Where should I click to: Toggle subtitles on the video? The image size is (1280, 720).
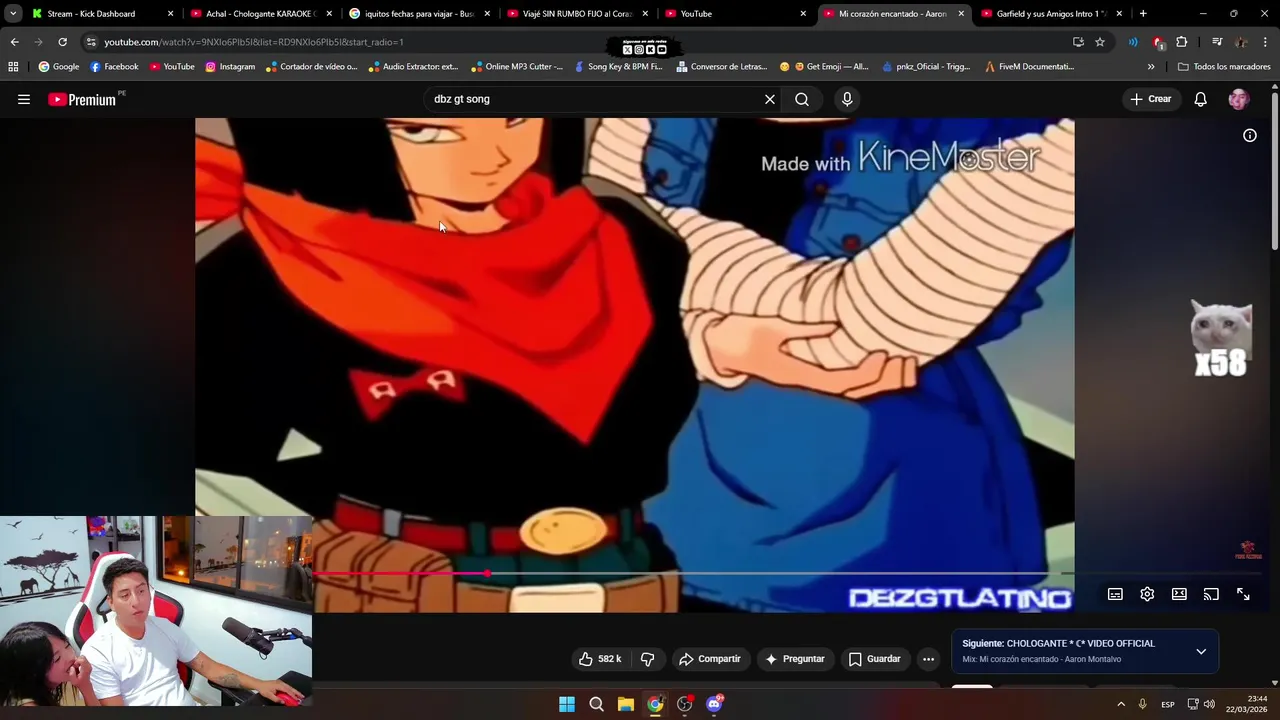pyautogui.click(x=1115, y=594)
